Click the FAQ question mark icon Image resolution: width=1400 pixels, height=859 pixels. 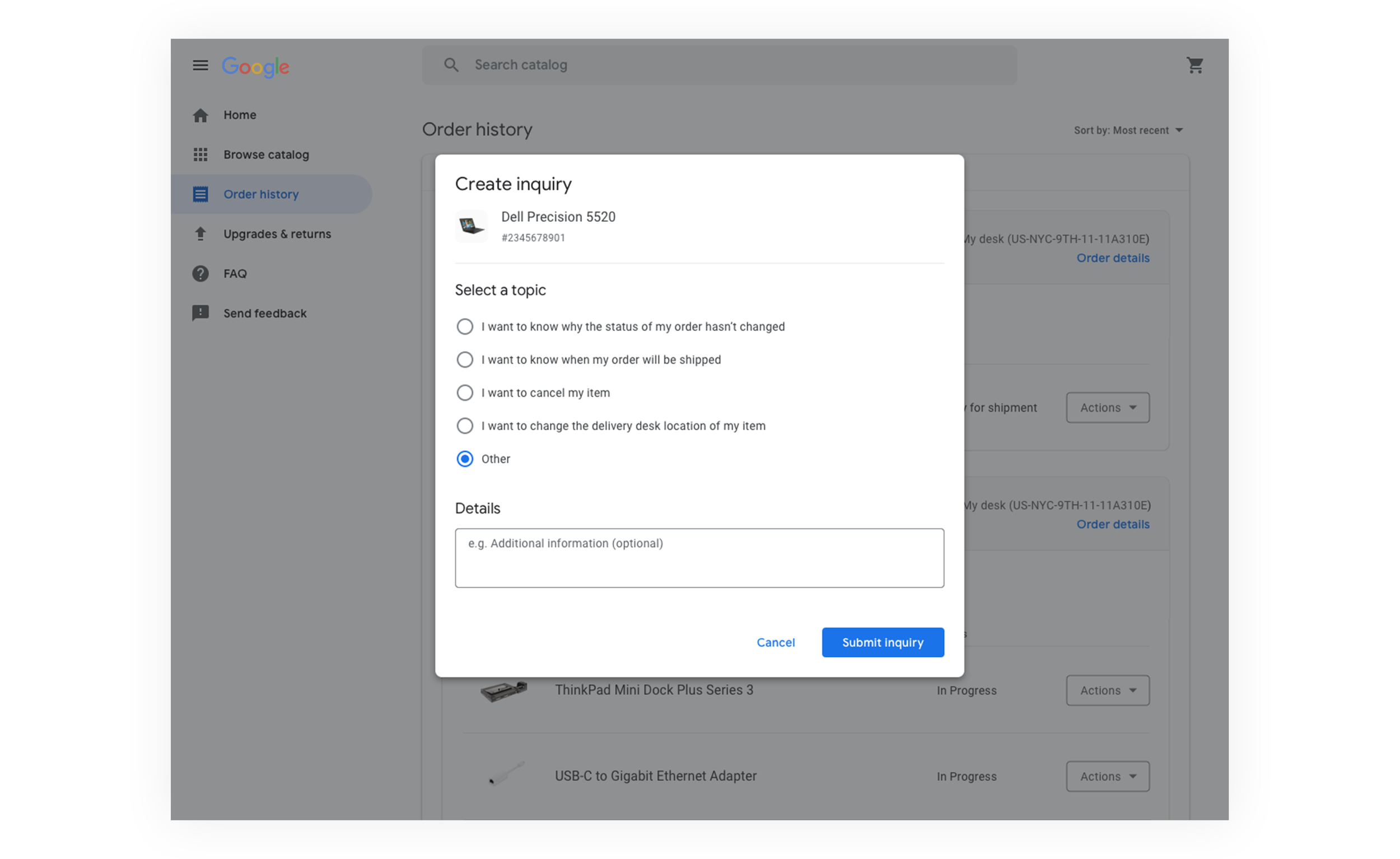coord(200,274)
